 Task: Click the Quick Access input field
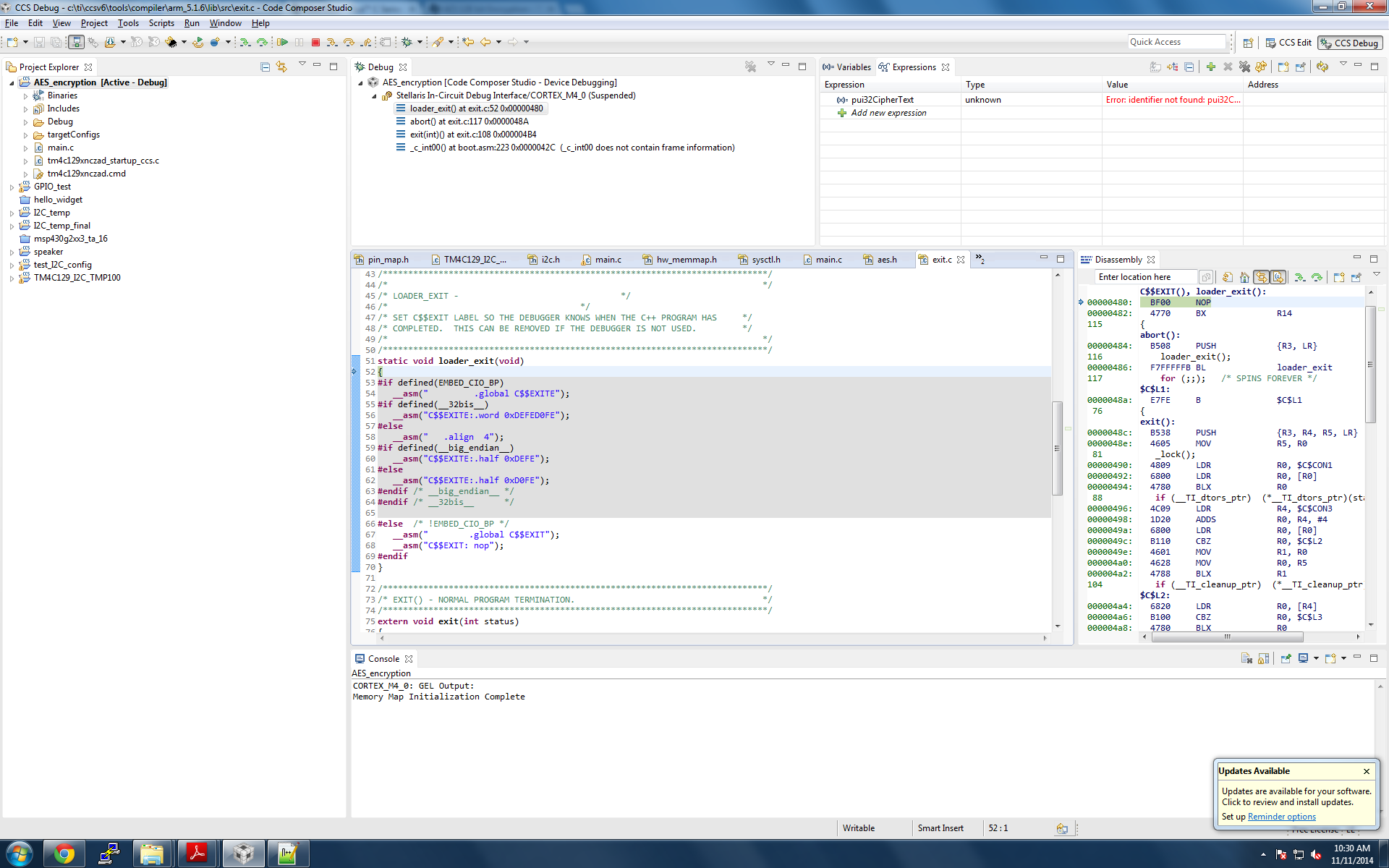click(1176, 42)
